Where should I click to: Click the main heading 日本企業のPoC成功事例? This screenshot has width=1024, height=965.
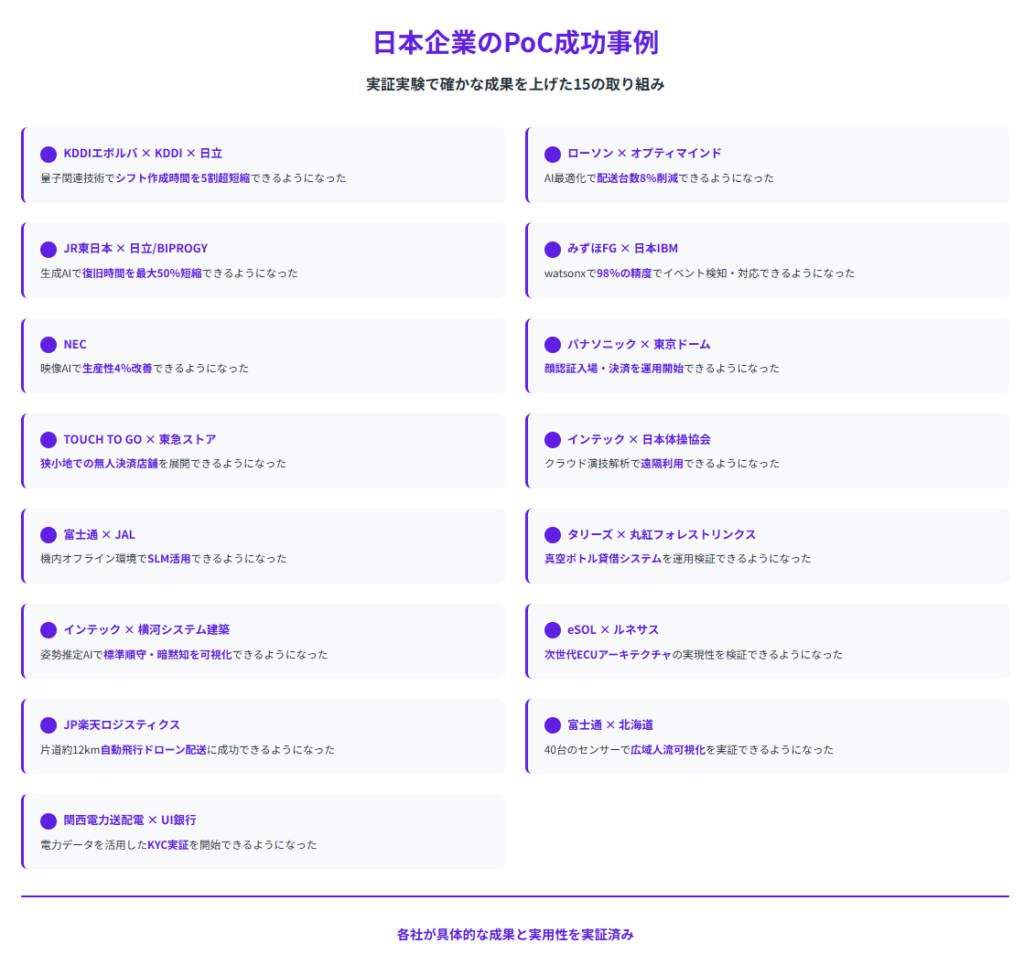click(x=515, y=43)
